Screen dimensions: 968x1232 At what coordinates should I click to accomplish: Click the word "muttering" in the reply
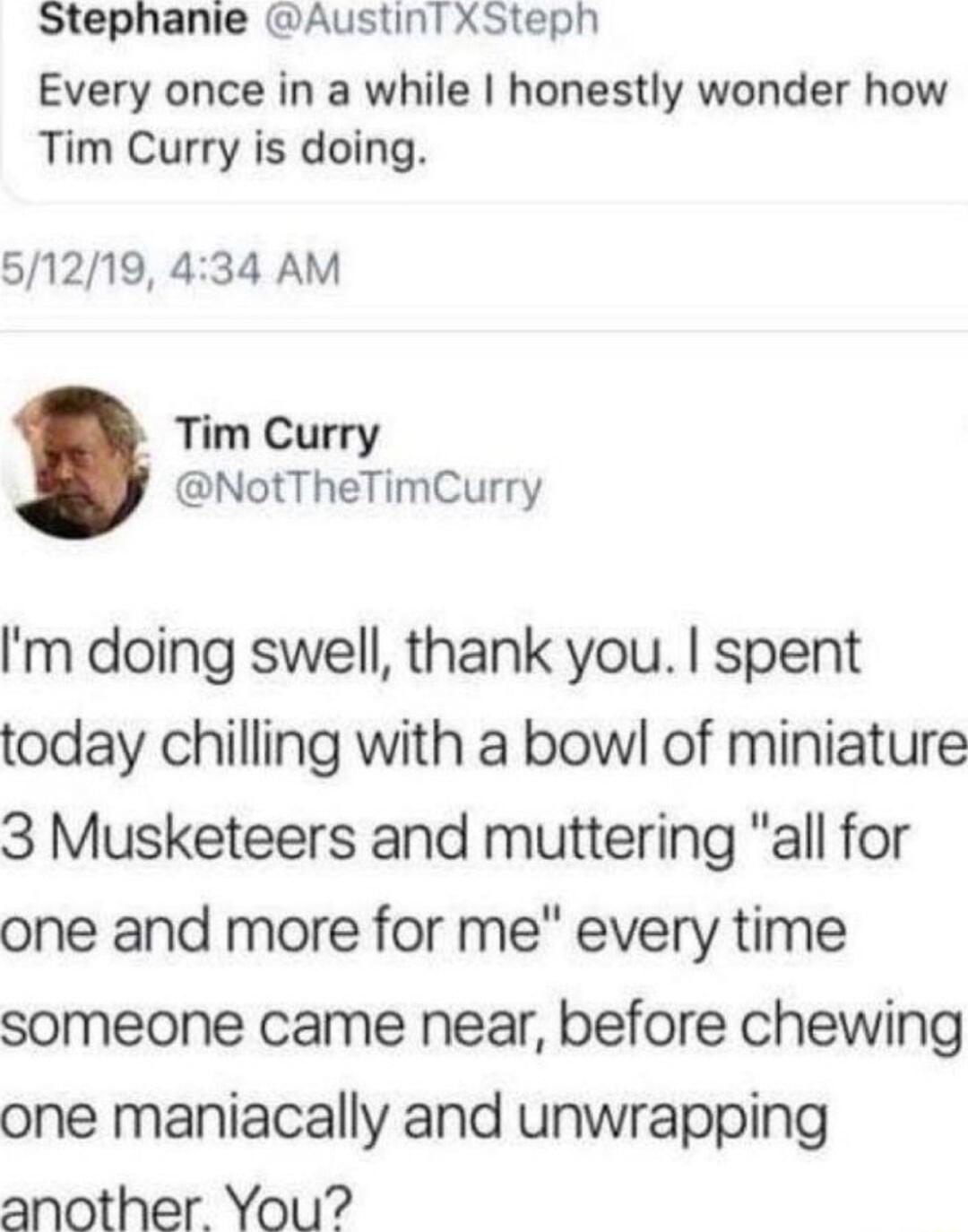pyautogui.click(x=609, y=838)
